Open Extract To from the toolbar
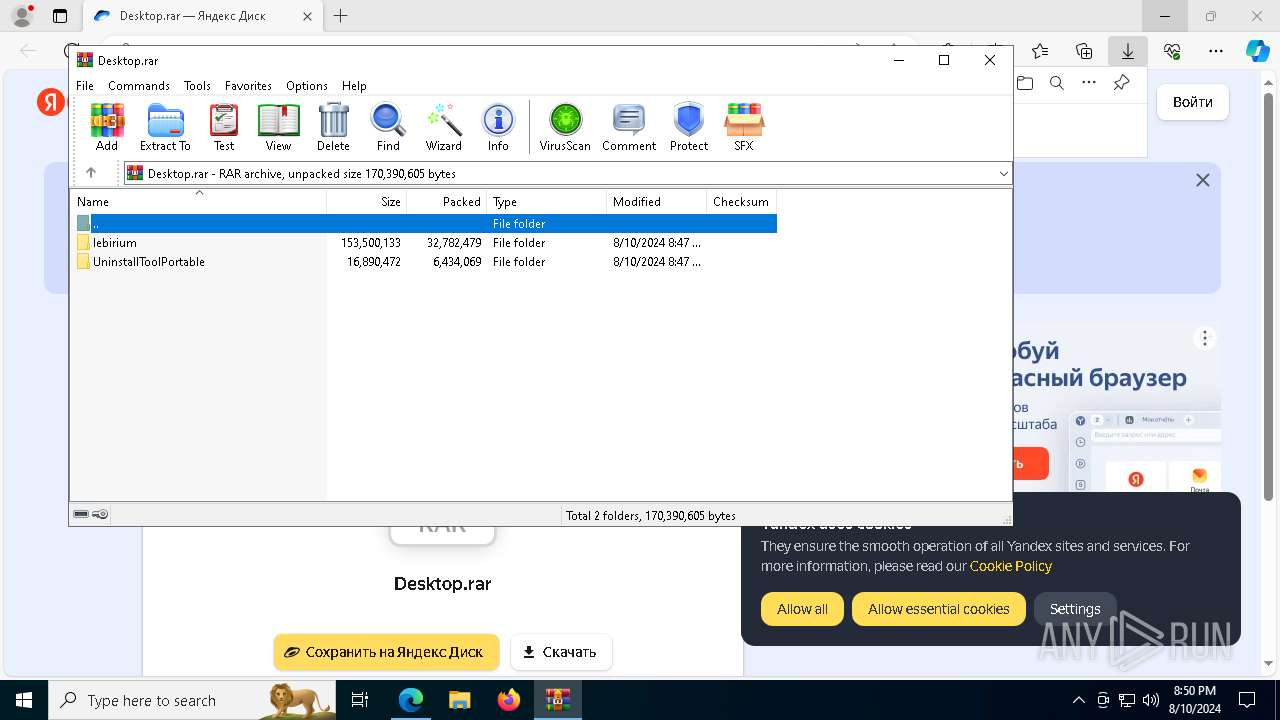 click(165, 127)
